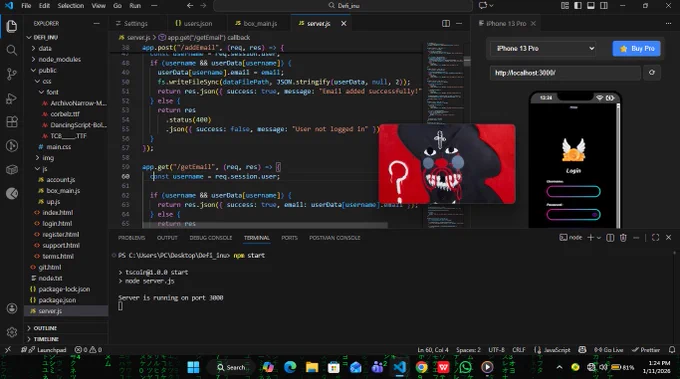680x379 pixels.
Task: Open terminal launch profile dropdown arrow
Action: point(599,238)
